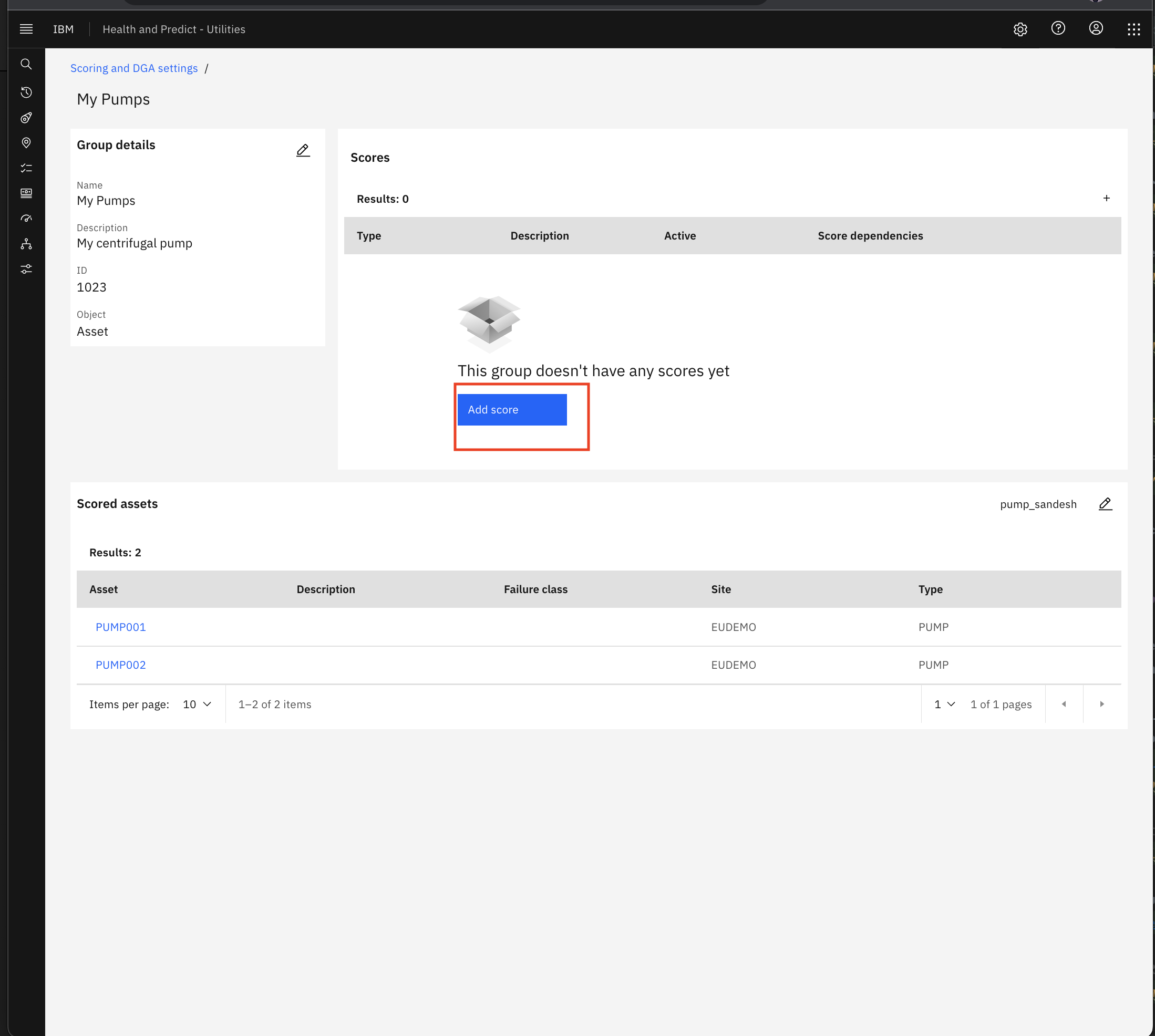Viewport: 1155px width, 1036px height.
Task: Click the Add score button
Action: point(512,409)
